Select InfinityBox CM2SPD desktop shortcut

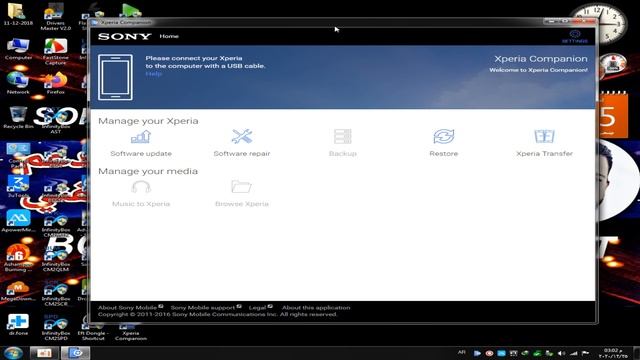[56, 327]
